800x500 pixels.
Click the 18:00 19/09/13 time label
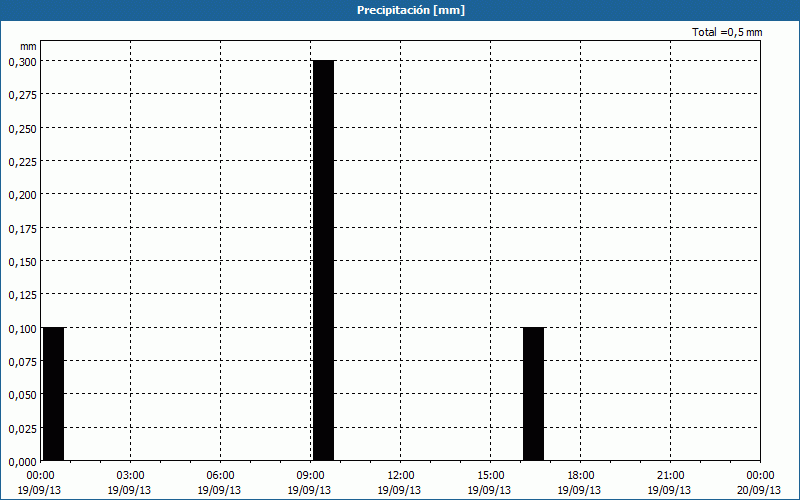coord(580,483)
